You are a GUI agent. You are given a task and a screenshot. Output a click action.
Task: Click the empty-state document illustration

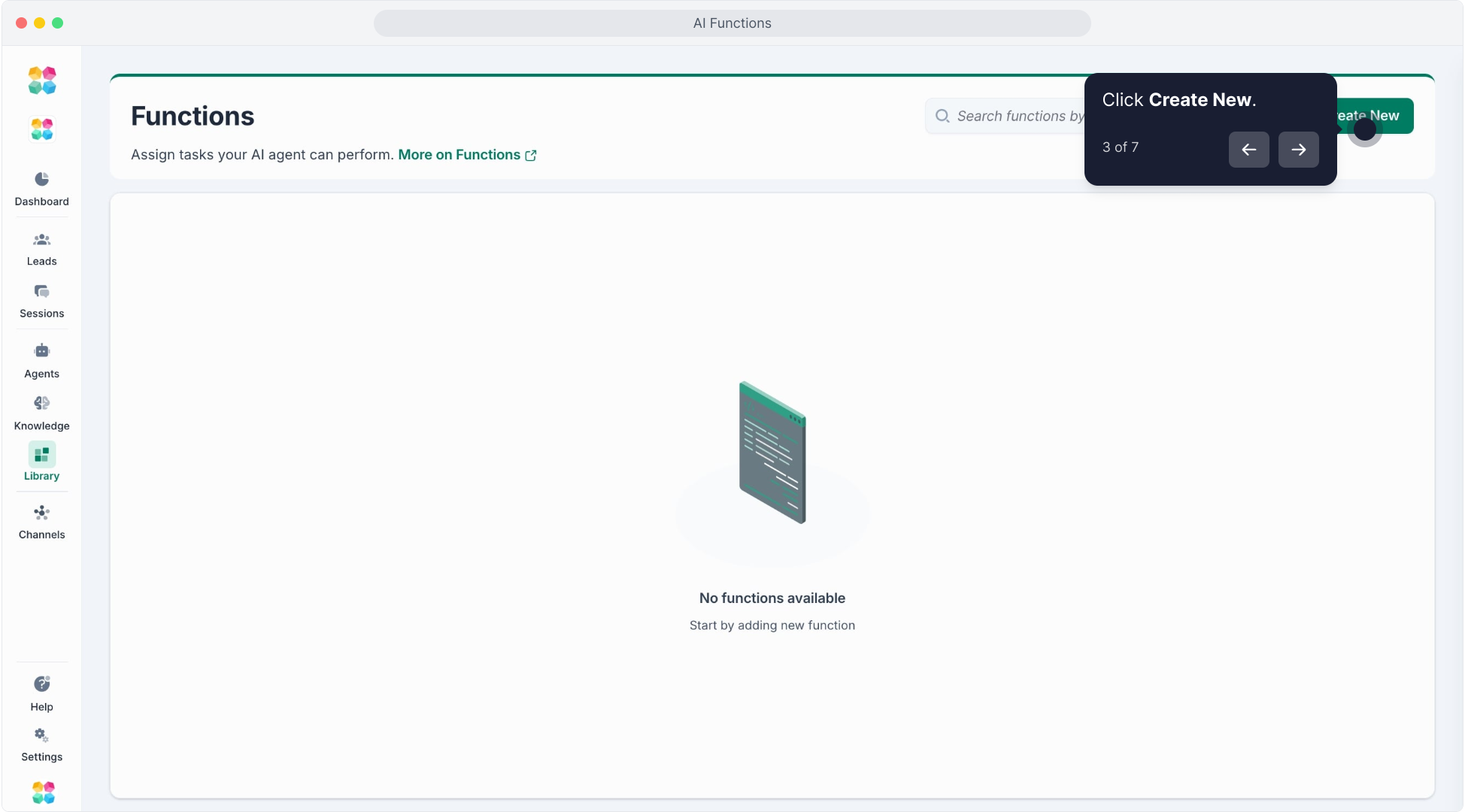[772, 453]
